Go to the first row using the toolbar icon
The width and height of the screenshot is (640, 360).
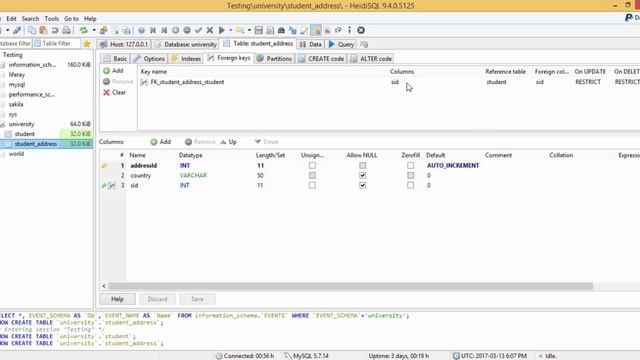(153, 30)
